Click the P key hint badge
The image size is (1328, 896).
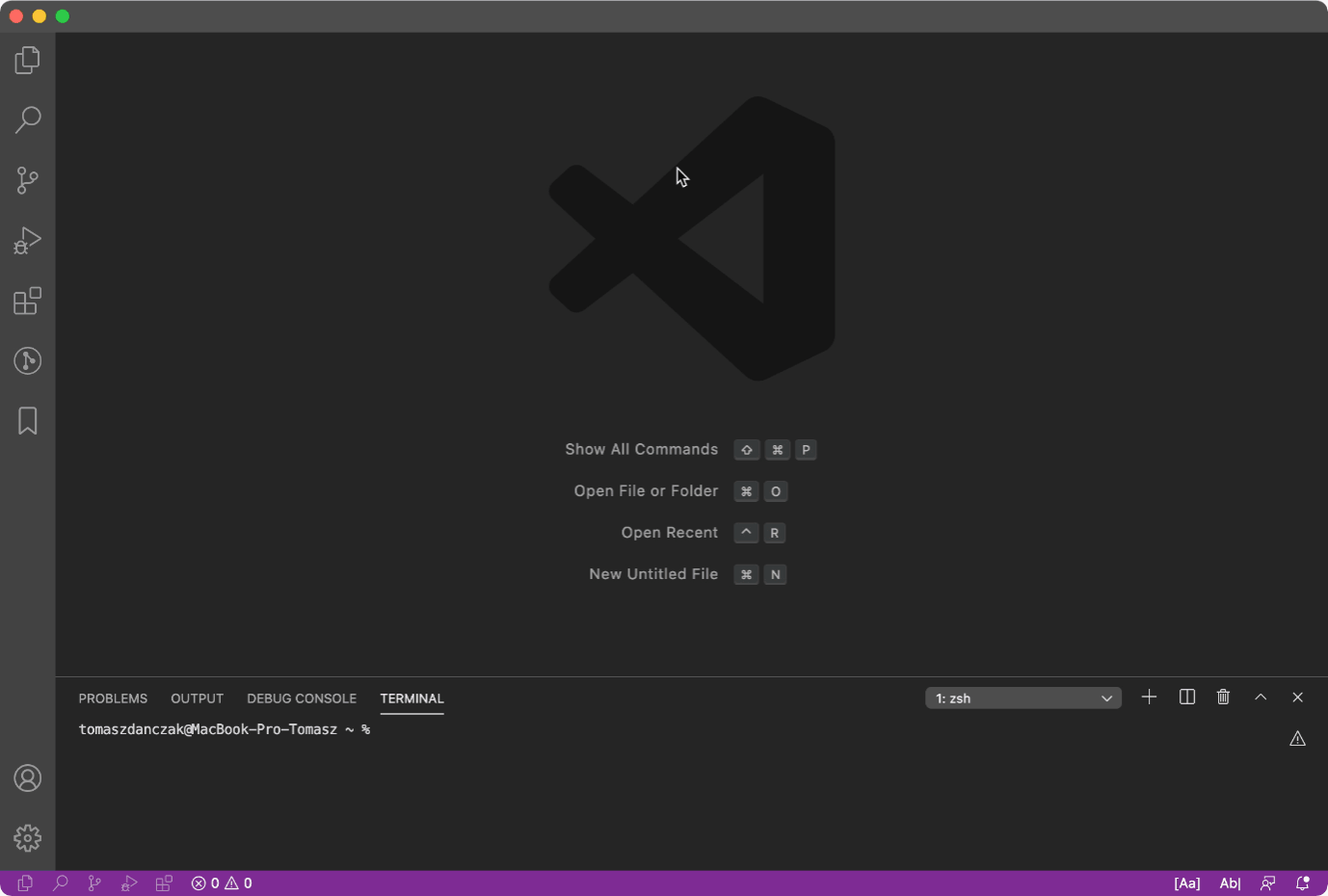(806, 450)
